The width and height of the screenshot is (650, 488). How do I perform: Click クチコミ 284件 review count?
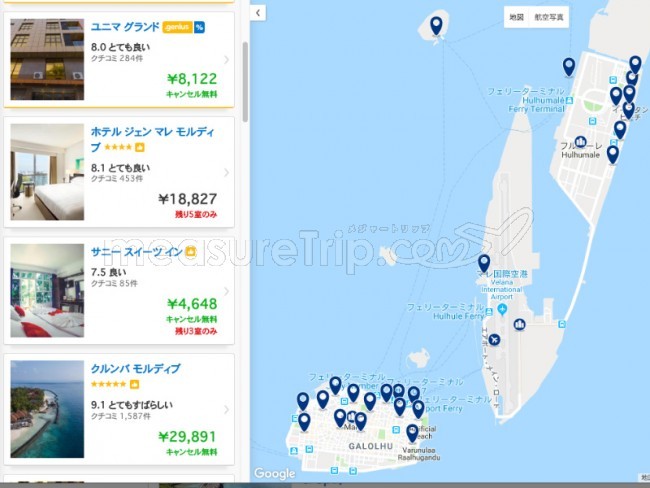(117, 58)
